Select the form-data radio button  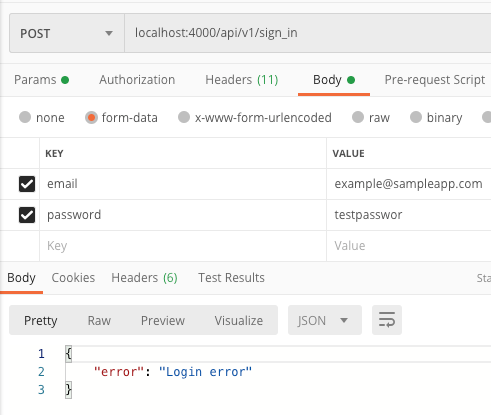point(91,117)
